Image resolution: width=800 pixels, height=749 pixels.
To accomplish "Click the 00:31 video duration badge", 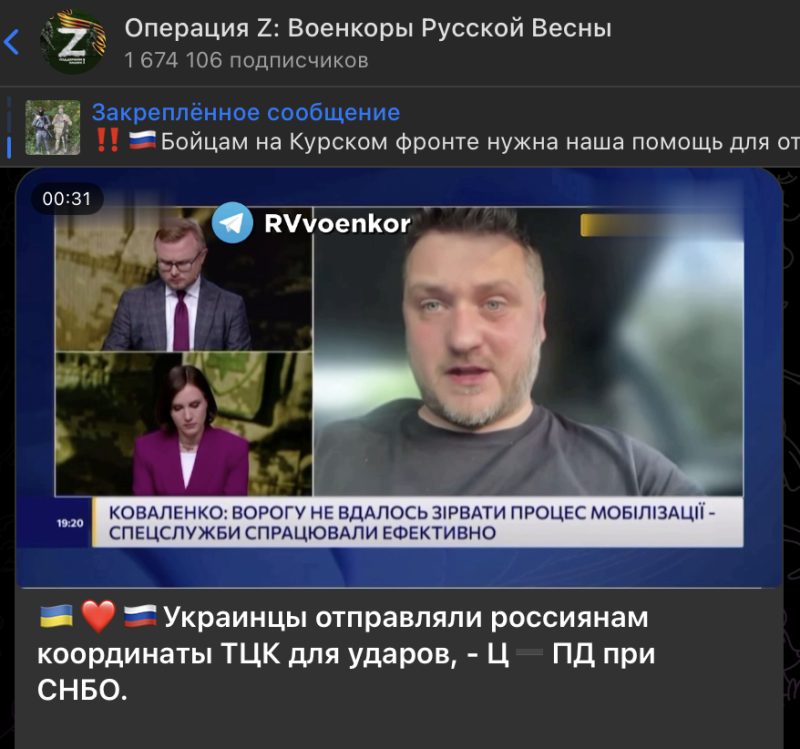I will (67, 198).
